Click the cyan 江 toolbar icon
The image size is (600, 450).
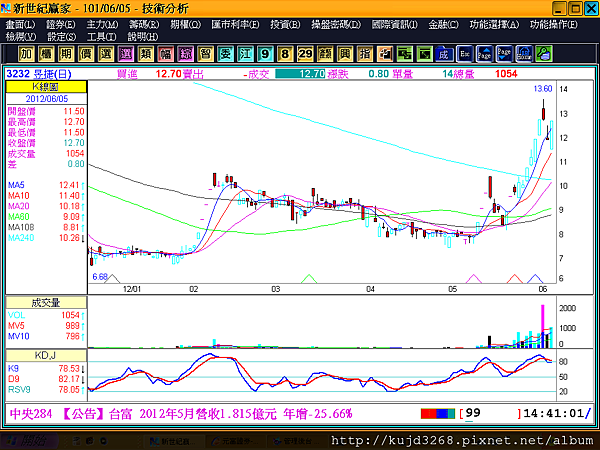245,54
